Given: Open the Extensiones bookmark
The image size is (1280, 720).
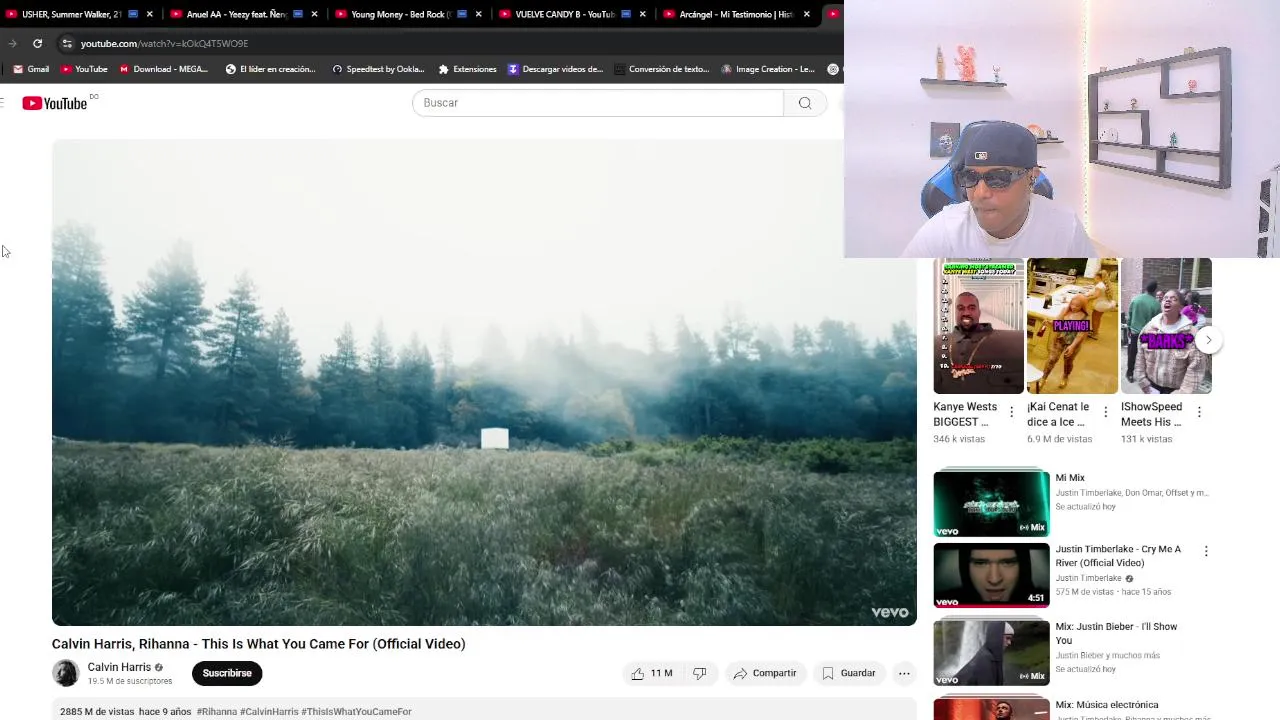Looking at the screenshot, I should pyautogui.click(x=467, y=69).
